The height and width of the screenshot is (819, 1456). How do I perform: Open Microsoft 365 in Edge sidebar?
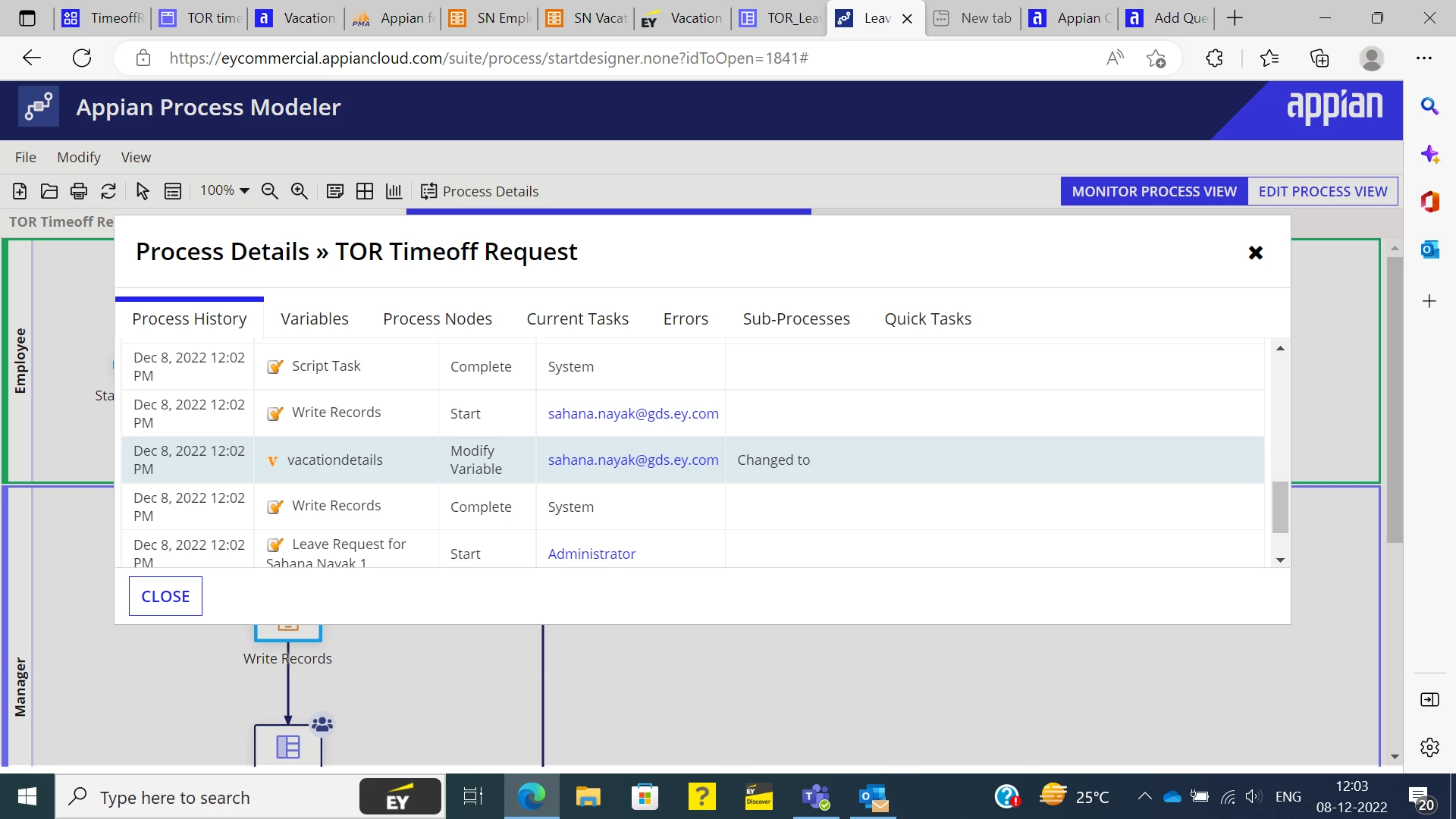pyautogui.click(x=1429, y=202)
